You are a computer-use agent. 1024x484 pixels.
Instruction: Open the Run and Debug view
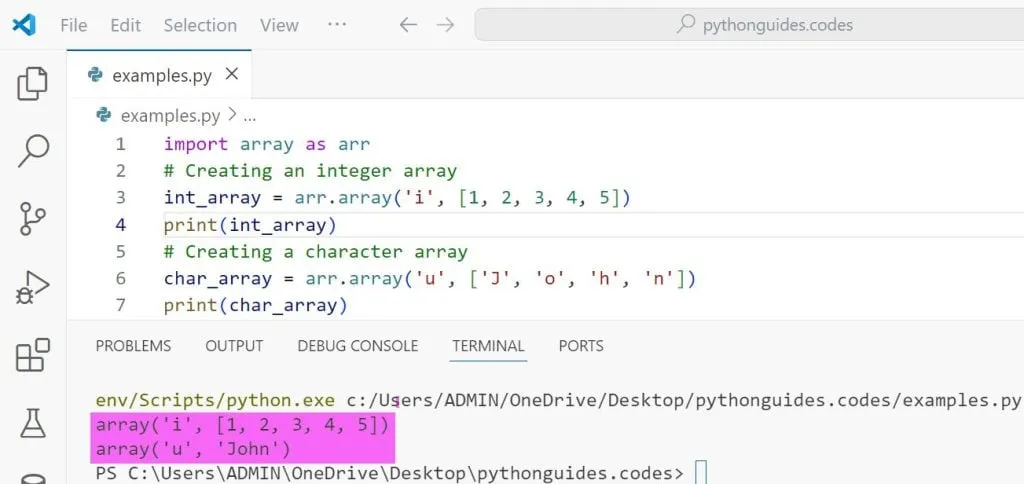(x=33, y=287)
